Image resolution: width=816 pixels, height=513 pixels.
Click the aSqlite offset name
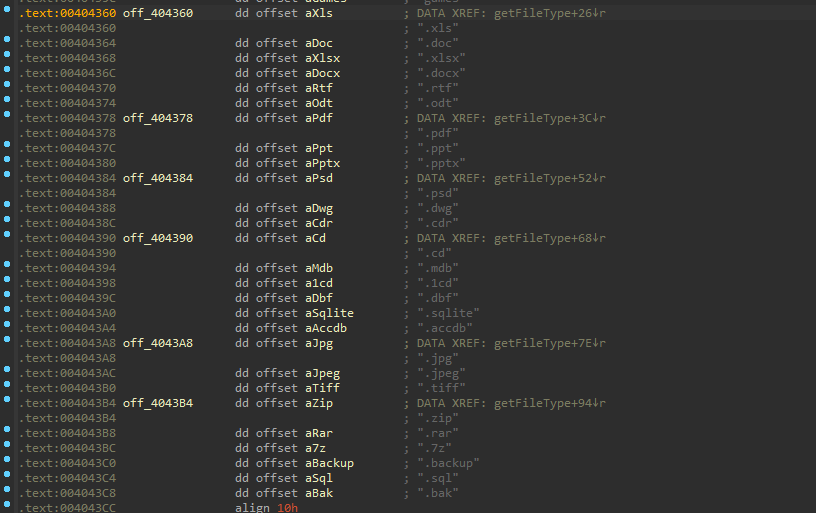tap(329, 313)
